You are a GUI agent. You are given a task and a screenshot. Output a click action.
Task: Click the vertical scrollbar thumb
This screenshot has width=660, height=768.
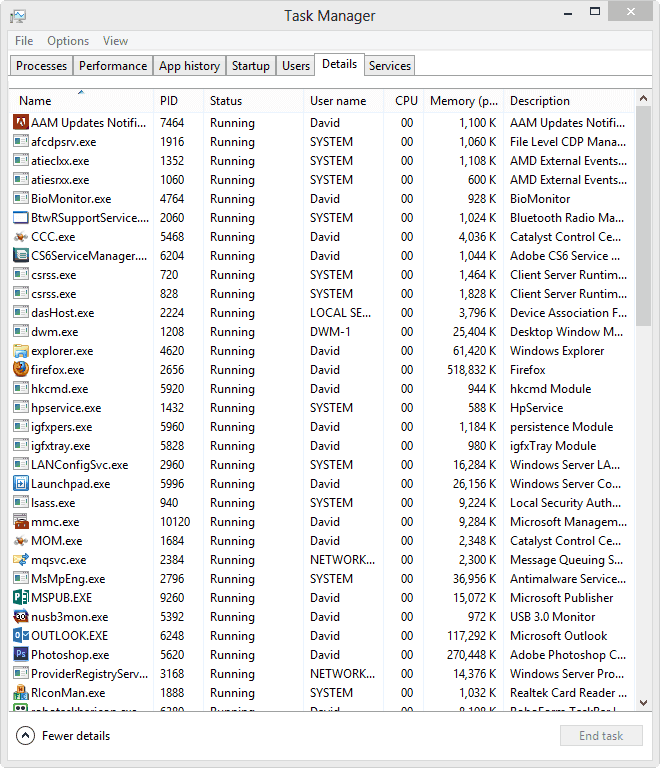[x=643, y=216]
